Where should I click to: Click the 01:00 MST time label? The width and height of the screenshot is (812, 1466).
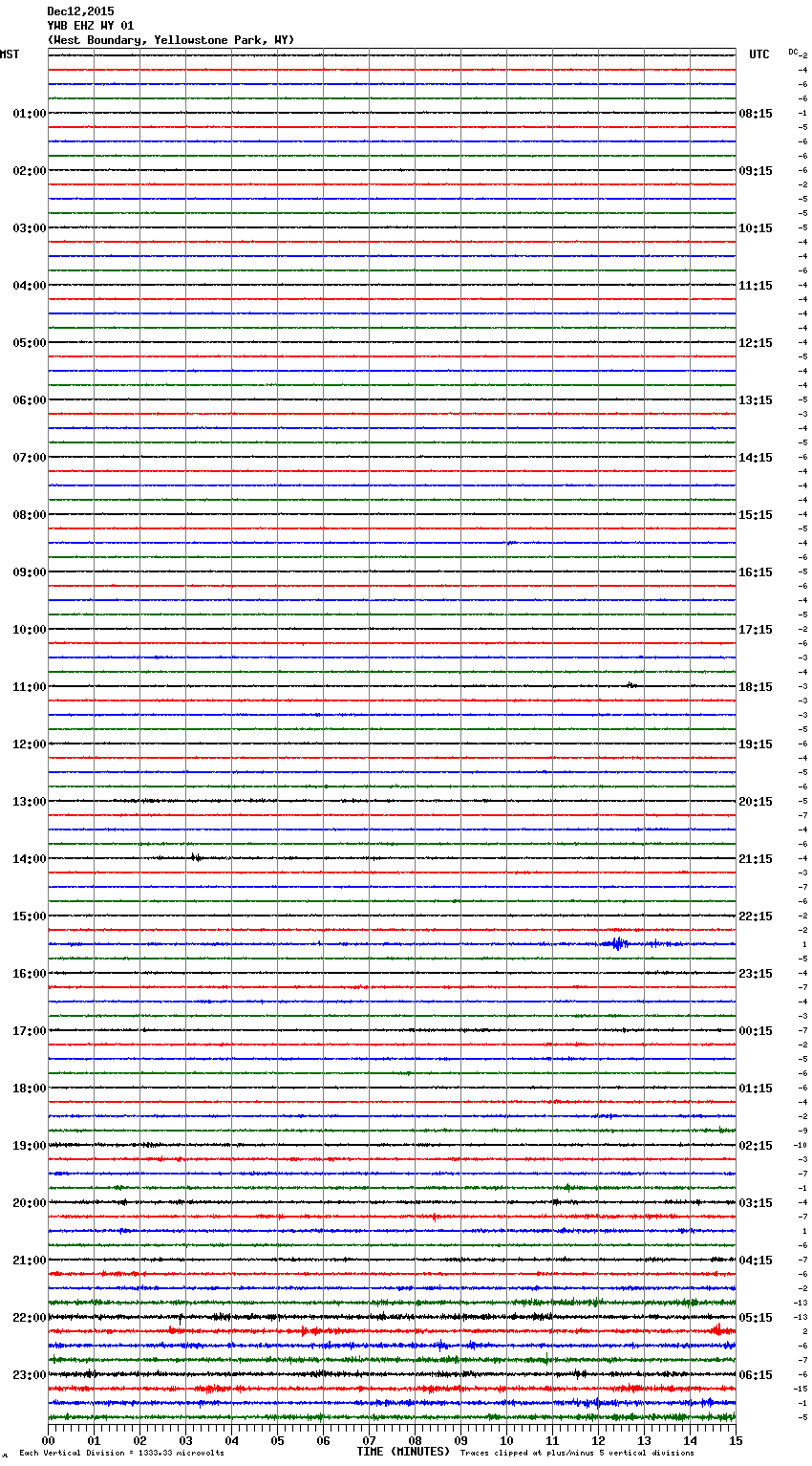pos(30,114)
